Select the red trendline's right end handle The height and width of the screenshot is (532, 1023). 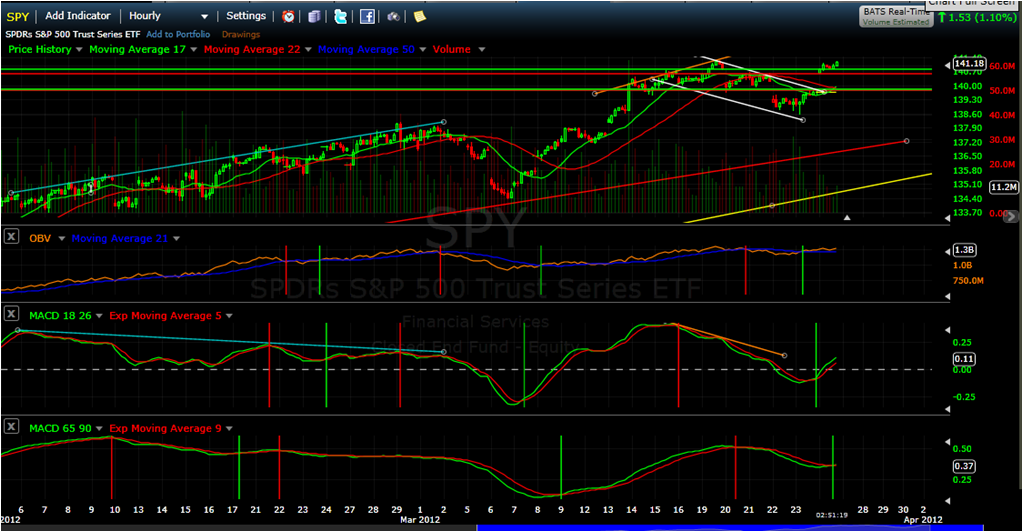906,141
